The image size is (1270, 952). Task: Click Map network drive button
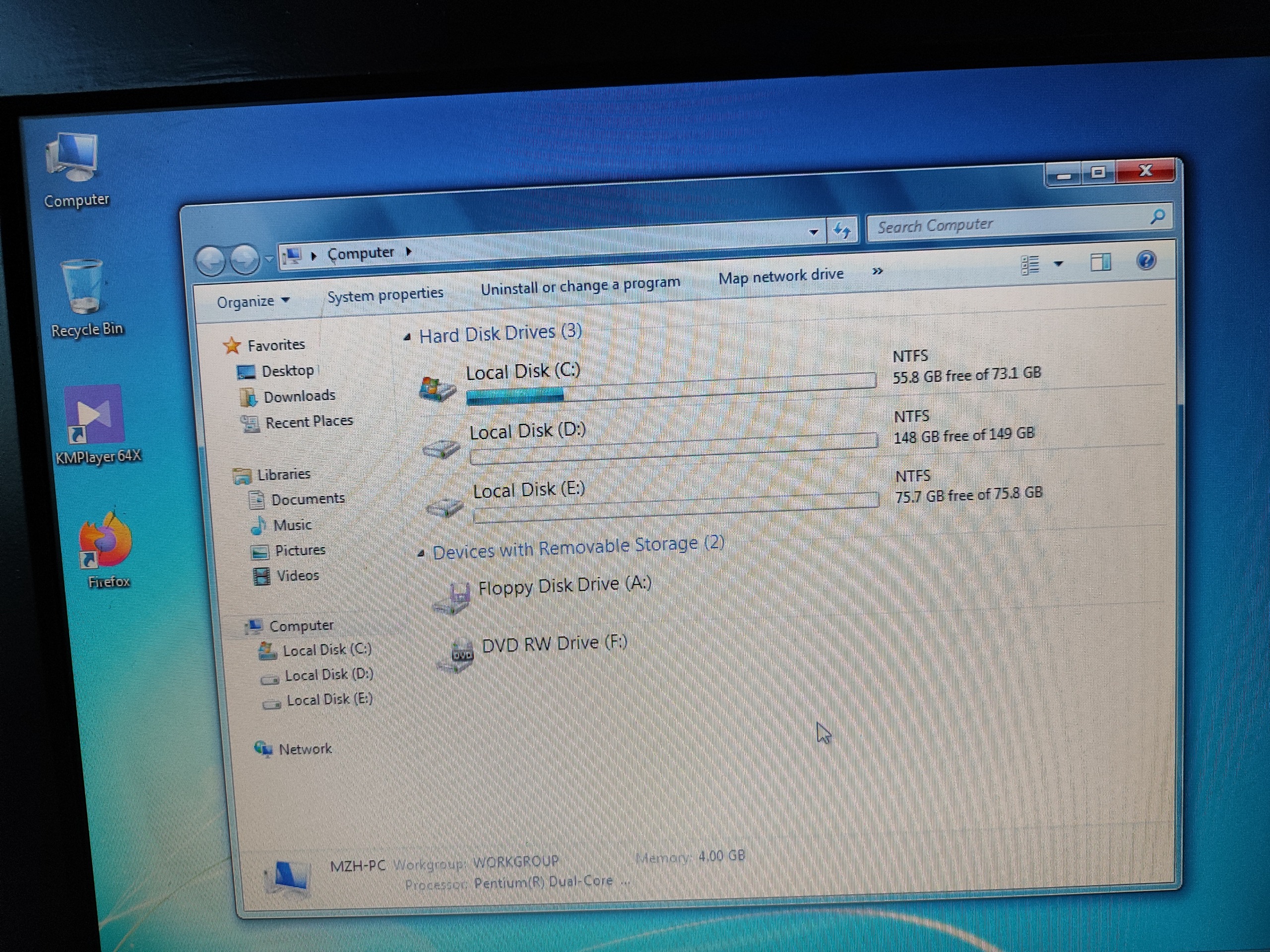coord(780,277)
